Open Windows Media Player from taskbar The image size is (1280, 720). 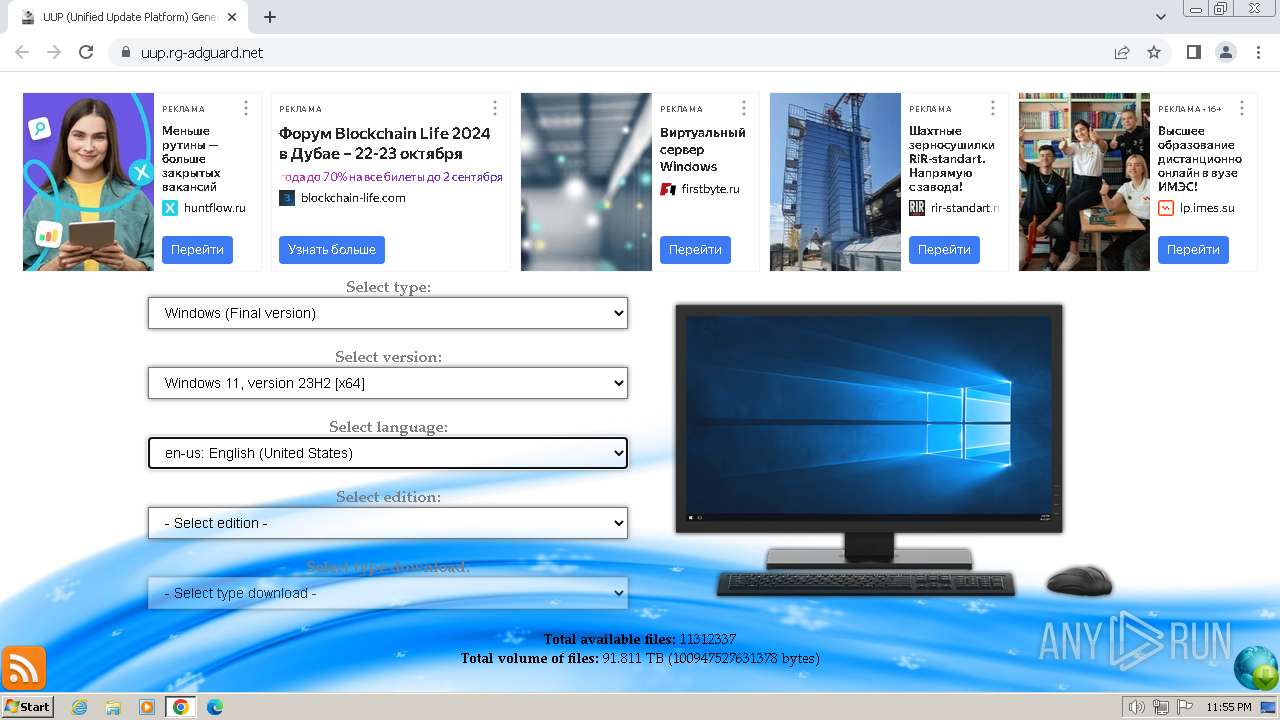147,707
